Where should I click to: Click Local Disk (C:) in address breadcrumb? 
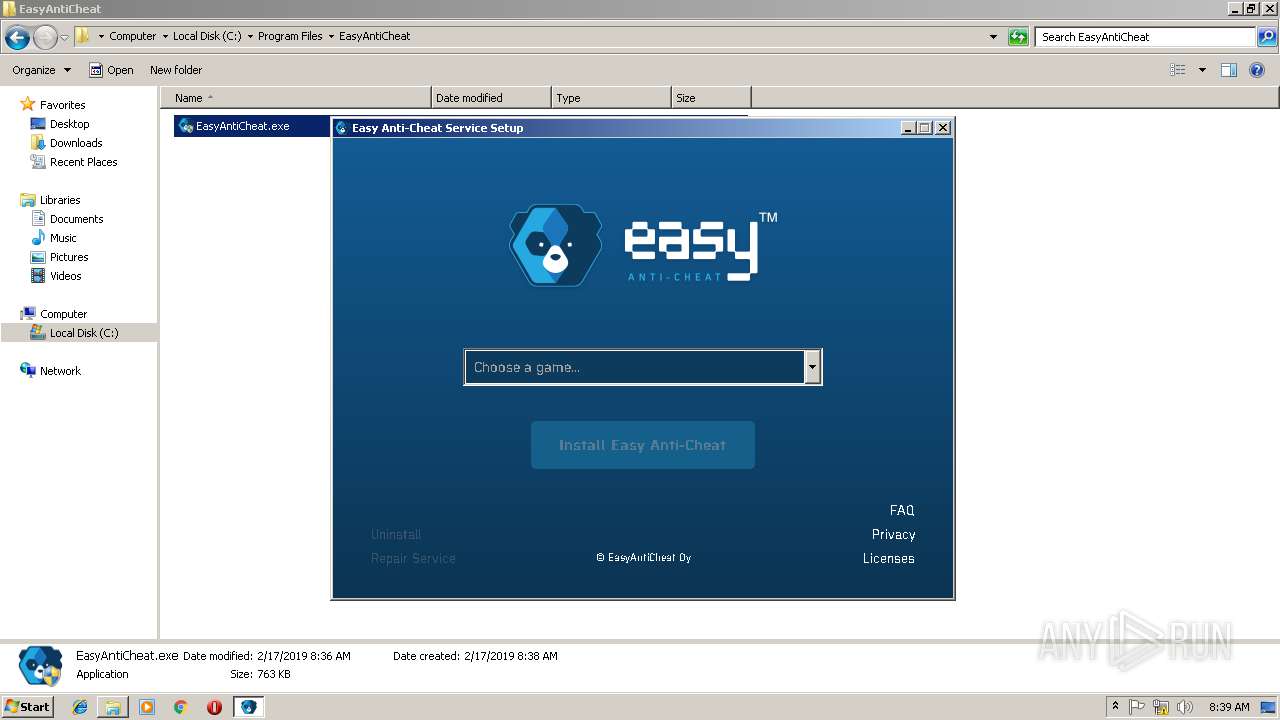pyautogui.click(x=206, y=36)
